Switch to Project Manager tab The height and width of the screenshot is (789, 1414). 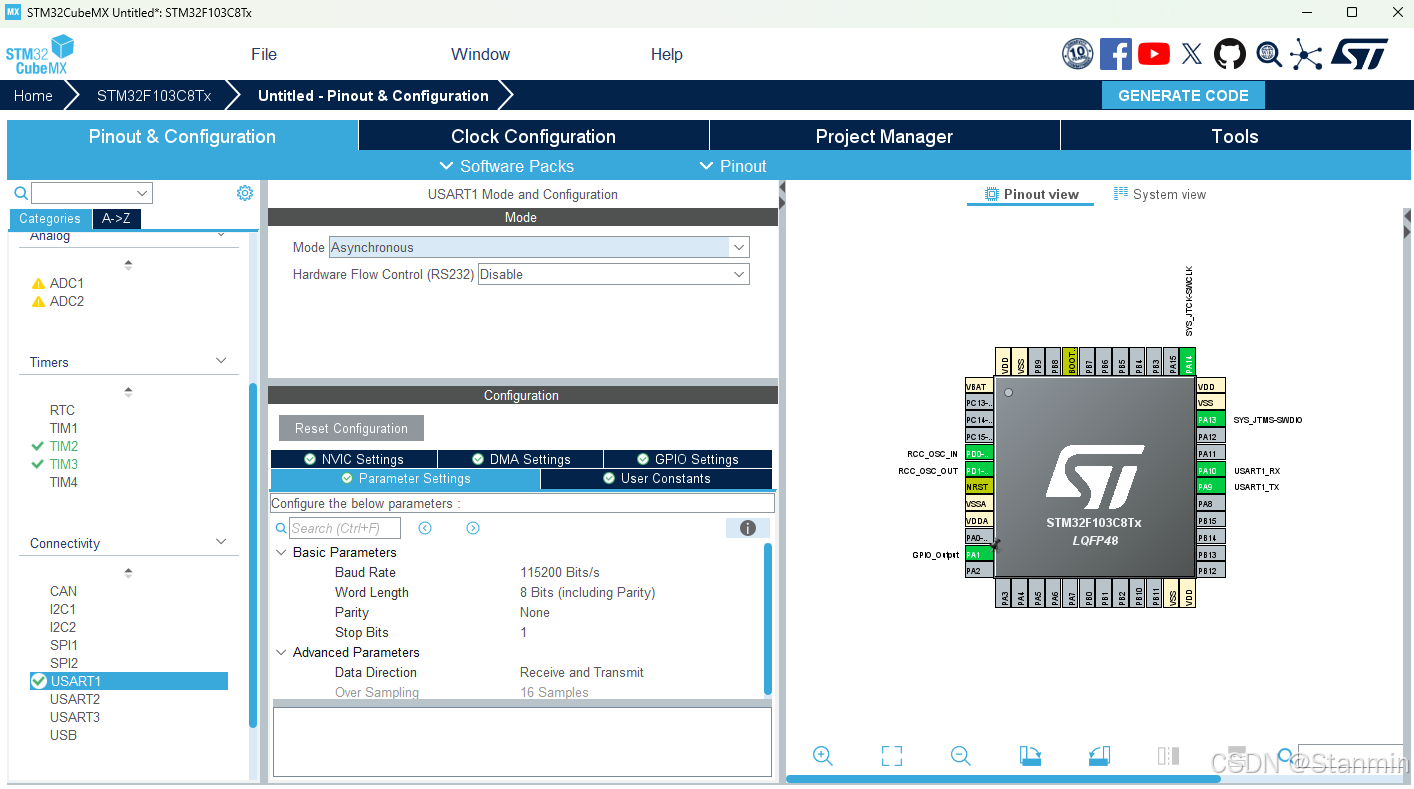point(884,136)
